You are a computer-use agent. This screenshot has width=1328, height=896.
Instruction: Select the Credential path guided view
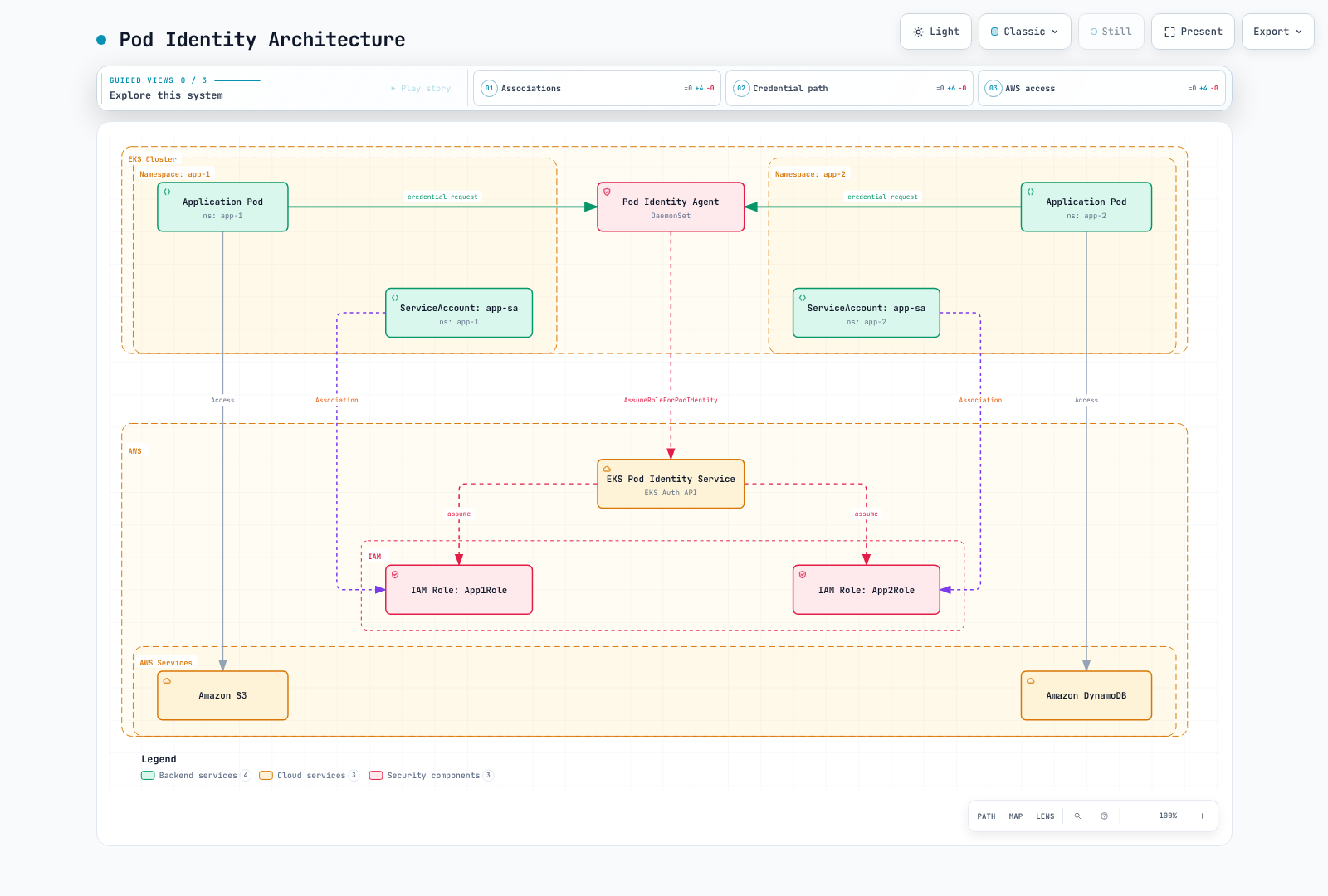pos(850,88)
